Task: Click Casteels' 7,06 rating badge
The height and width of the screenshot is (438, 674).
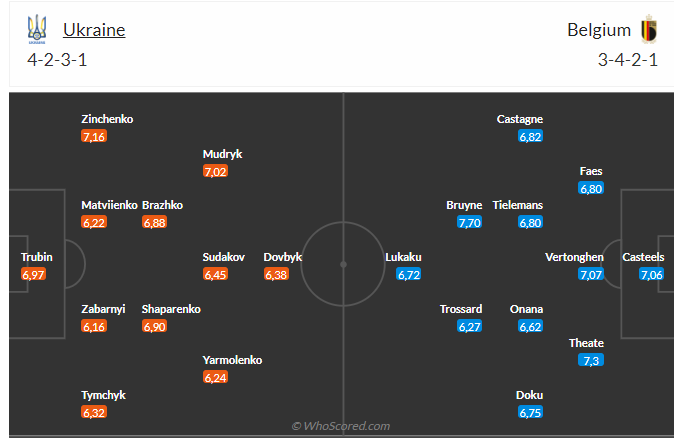Action: point(651,274)
